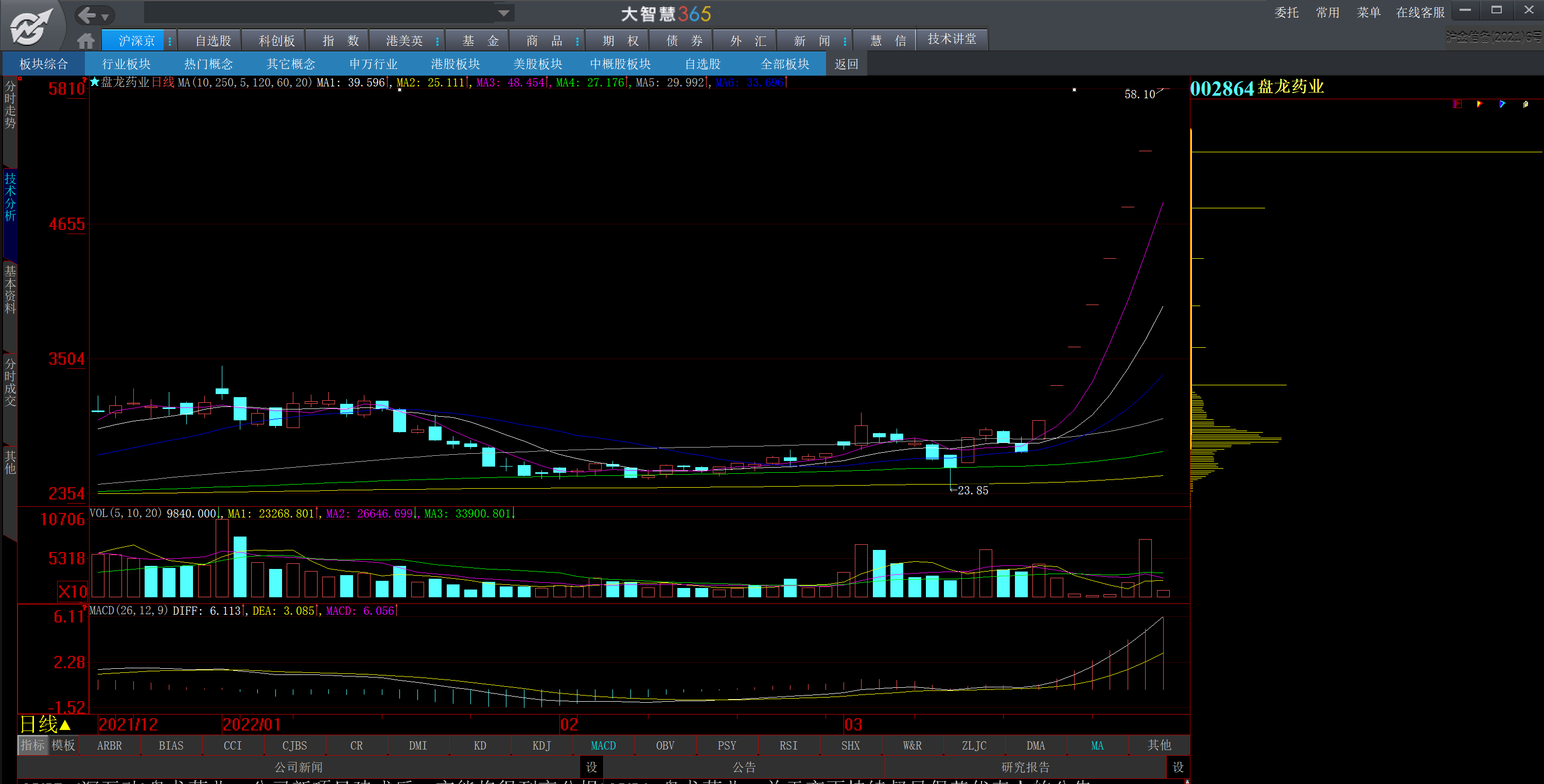This screenshot has width=1544, height=784.
Task: Click the X10 volume scale marker
Action: pos(73,592)
